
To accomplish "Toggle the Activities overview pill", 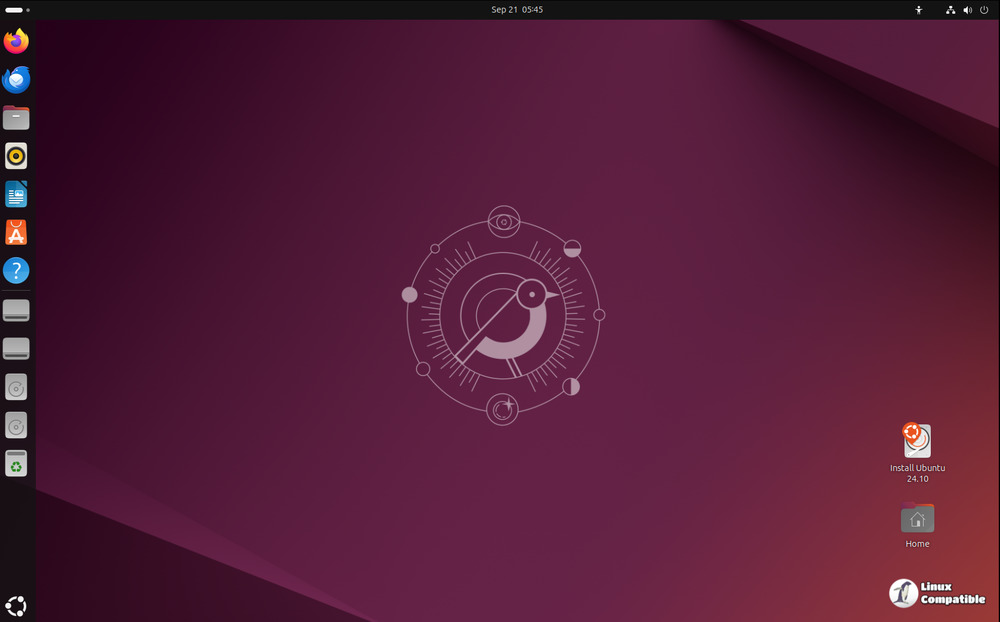I will [x=17, y=9].
